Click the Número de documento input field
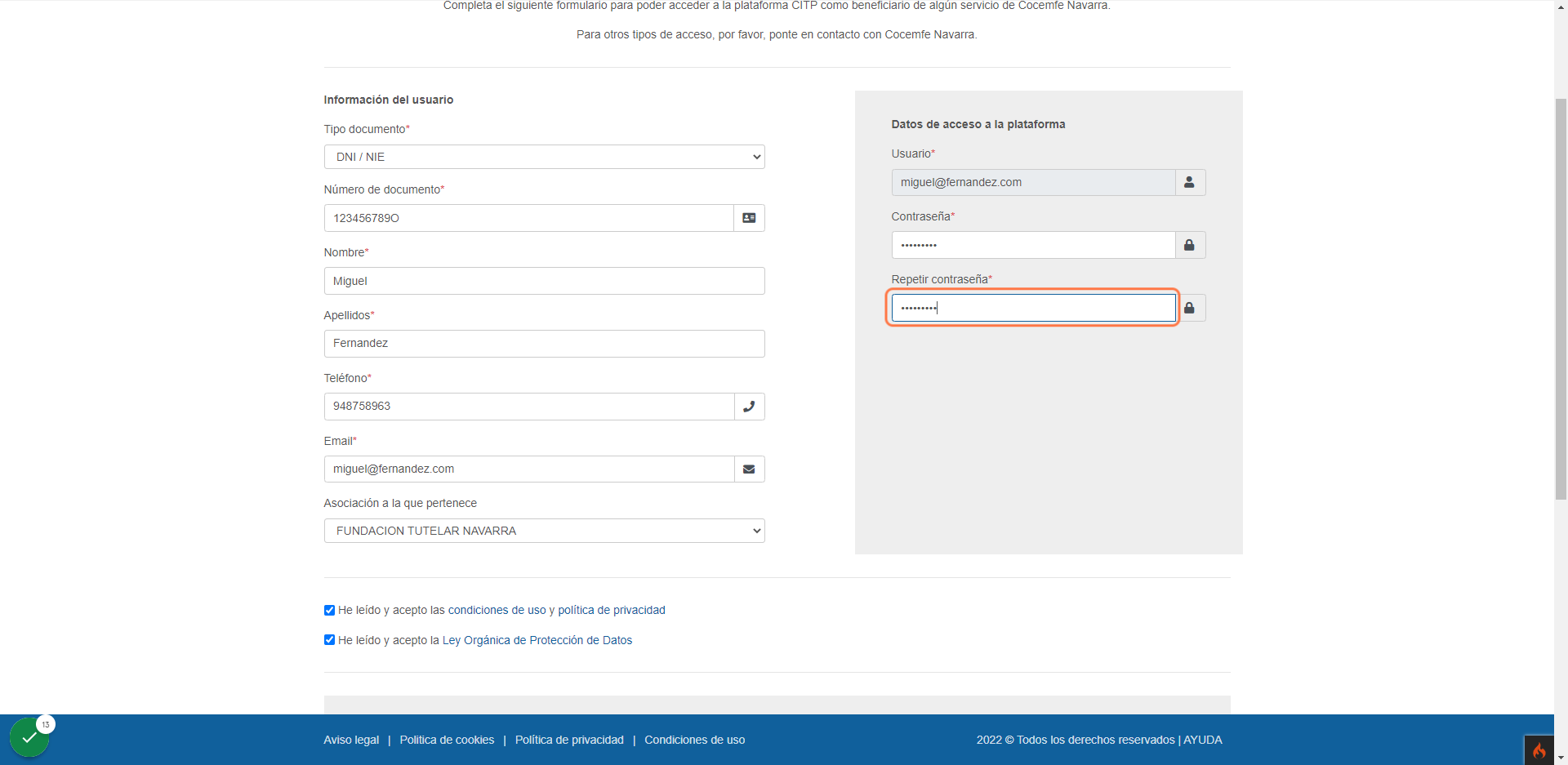This screenshot has width=1568, height=765. (528, 218)
